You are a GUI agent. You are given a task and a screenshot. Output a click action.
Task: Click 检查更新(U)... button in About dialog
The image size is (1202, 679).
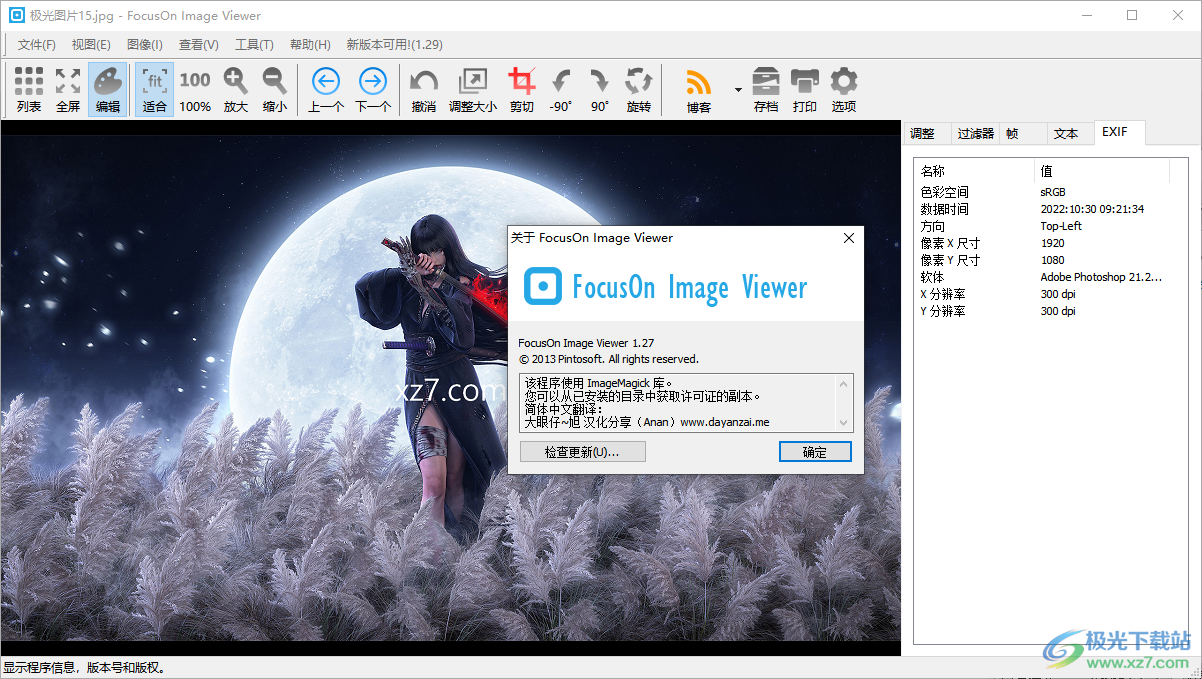(583, 452)
